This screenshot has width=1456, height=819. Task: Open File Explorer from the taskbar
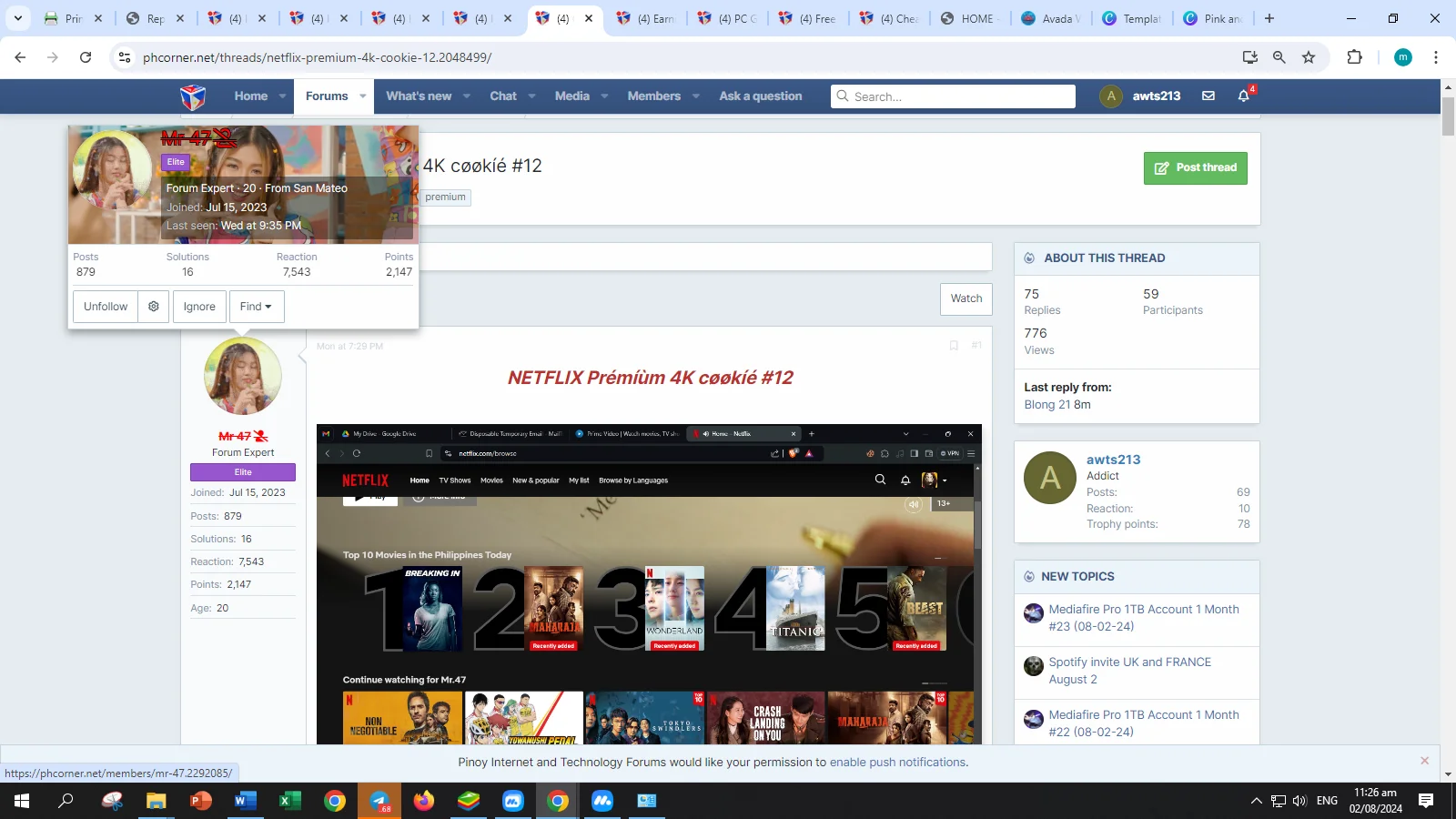157,801
